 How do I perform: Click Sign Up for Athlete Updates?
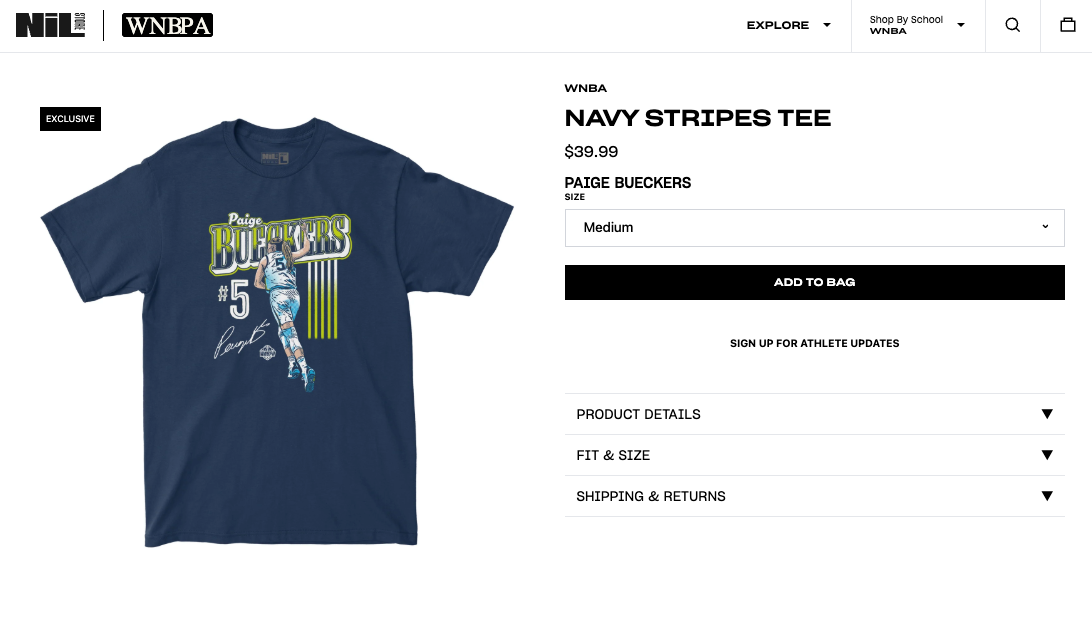coord(814,343)
